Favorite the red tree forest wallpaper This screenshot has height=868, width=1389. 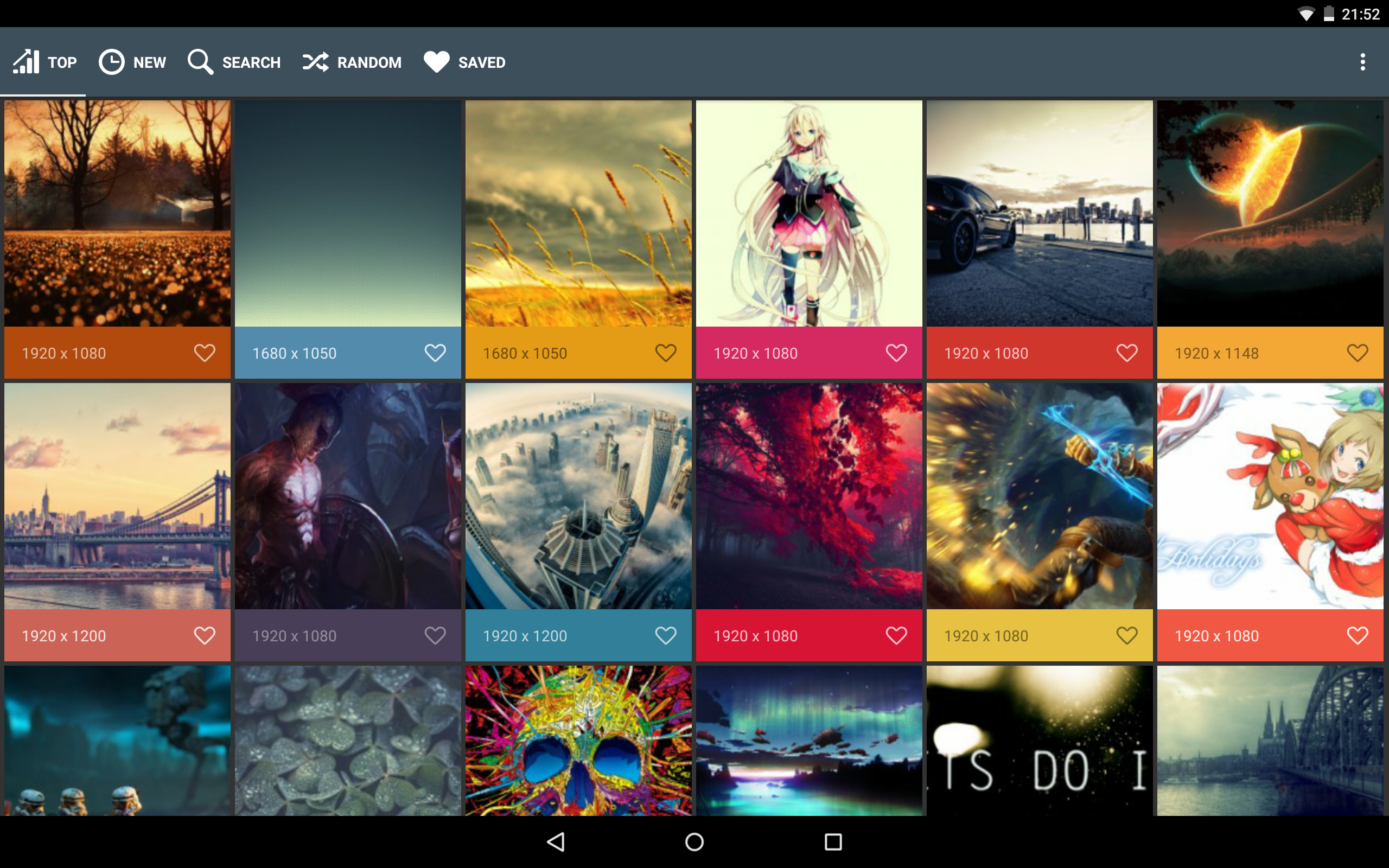[896, 635]
